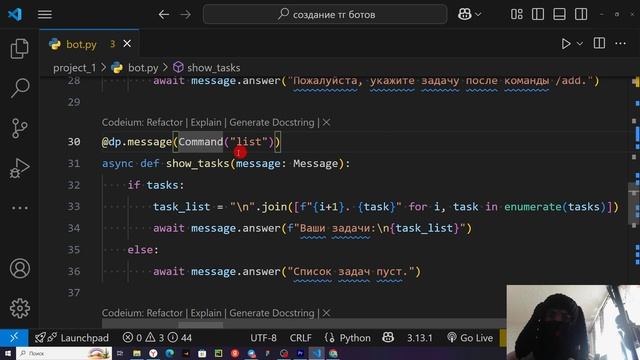
Task: Click Codeium Explain below line 37
Action: coord(206,313)
